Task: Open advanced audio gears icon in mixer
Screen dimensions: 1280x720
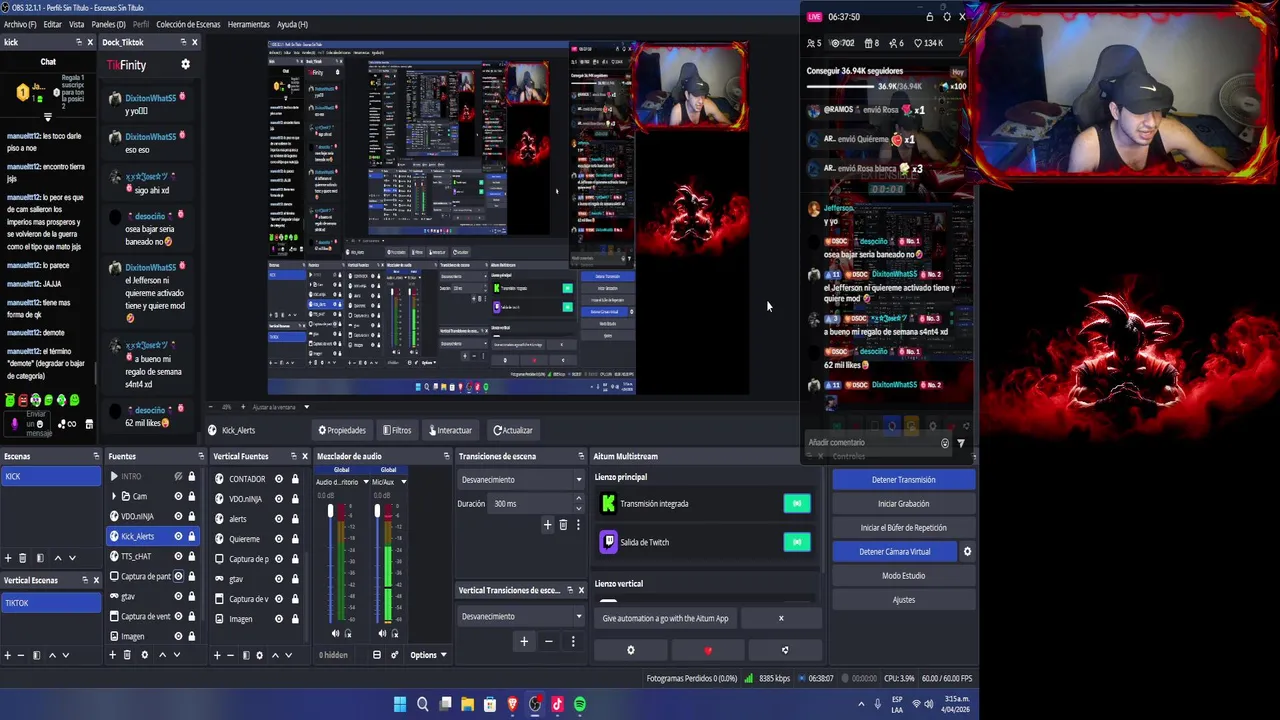Action: 394,655
